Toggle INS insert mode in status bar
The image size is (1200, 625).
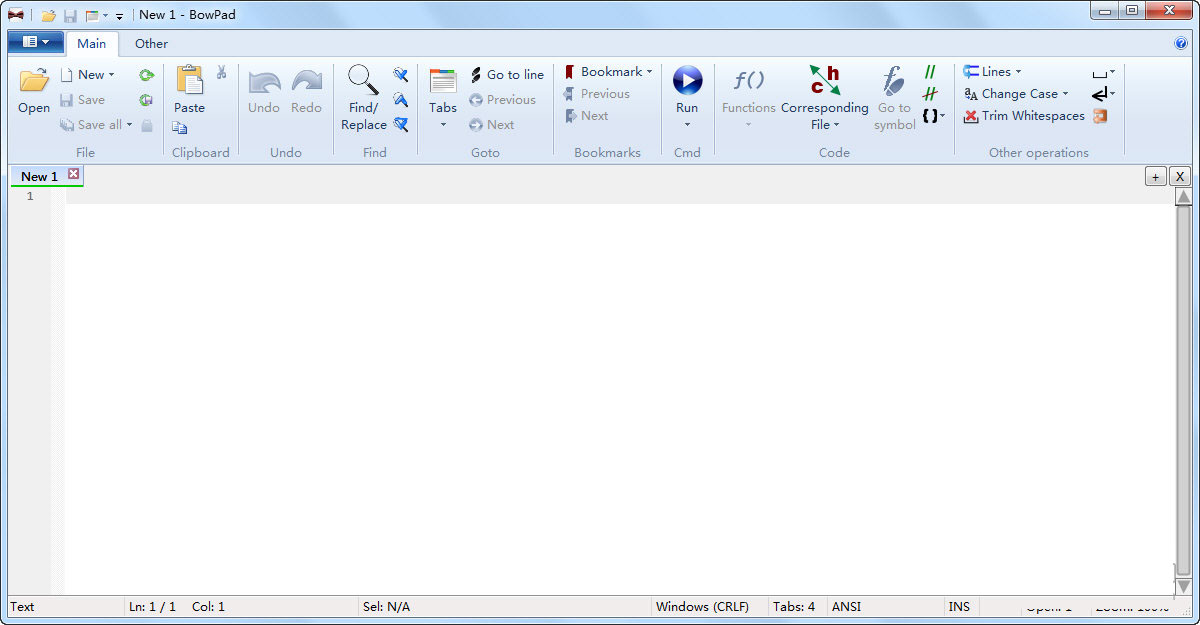[x=958, y=606]
